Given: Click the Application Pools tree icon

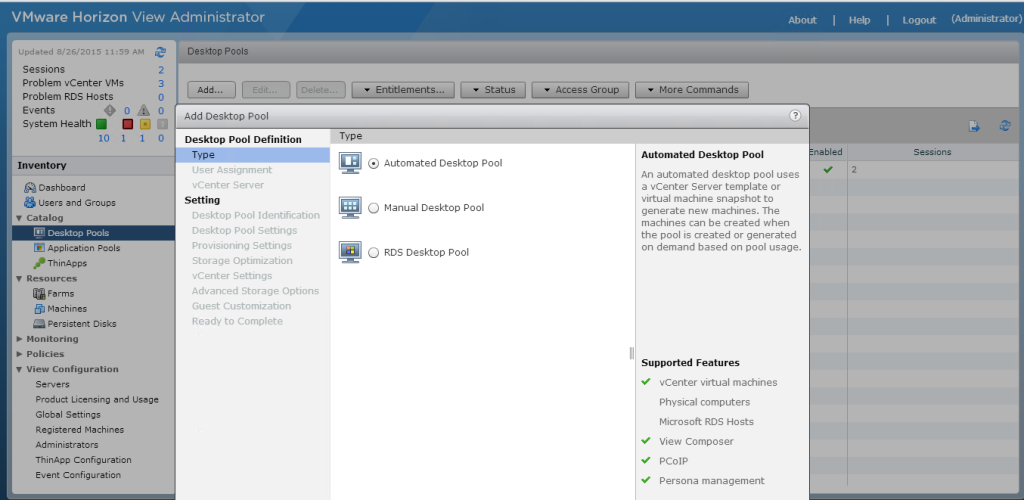Looking at the screenshot, I should coord(39,248).
